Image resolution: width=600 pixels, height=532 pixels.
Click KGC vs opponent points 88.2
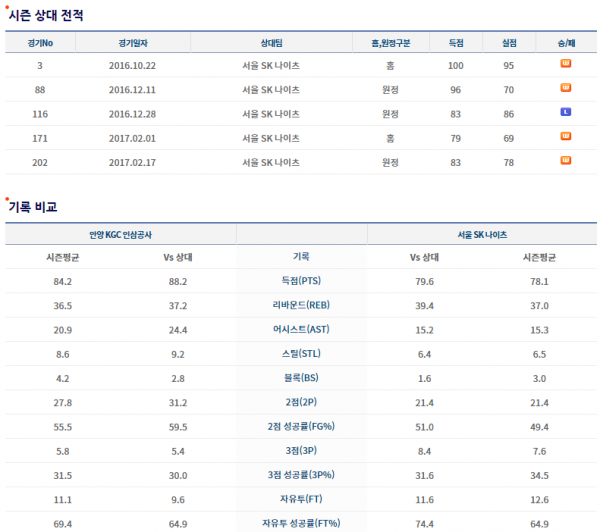(178, 282)
